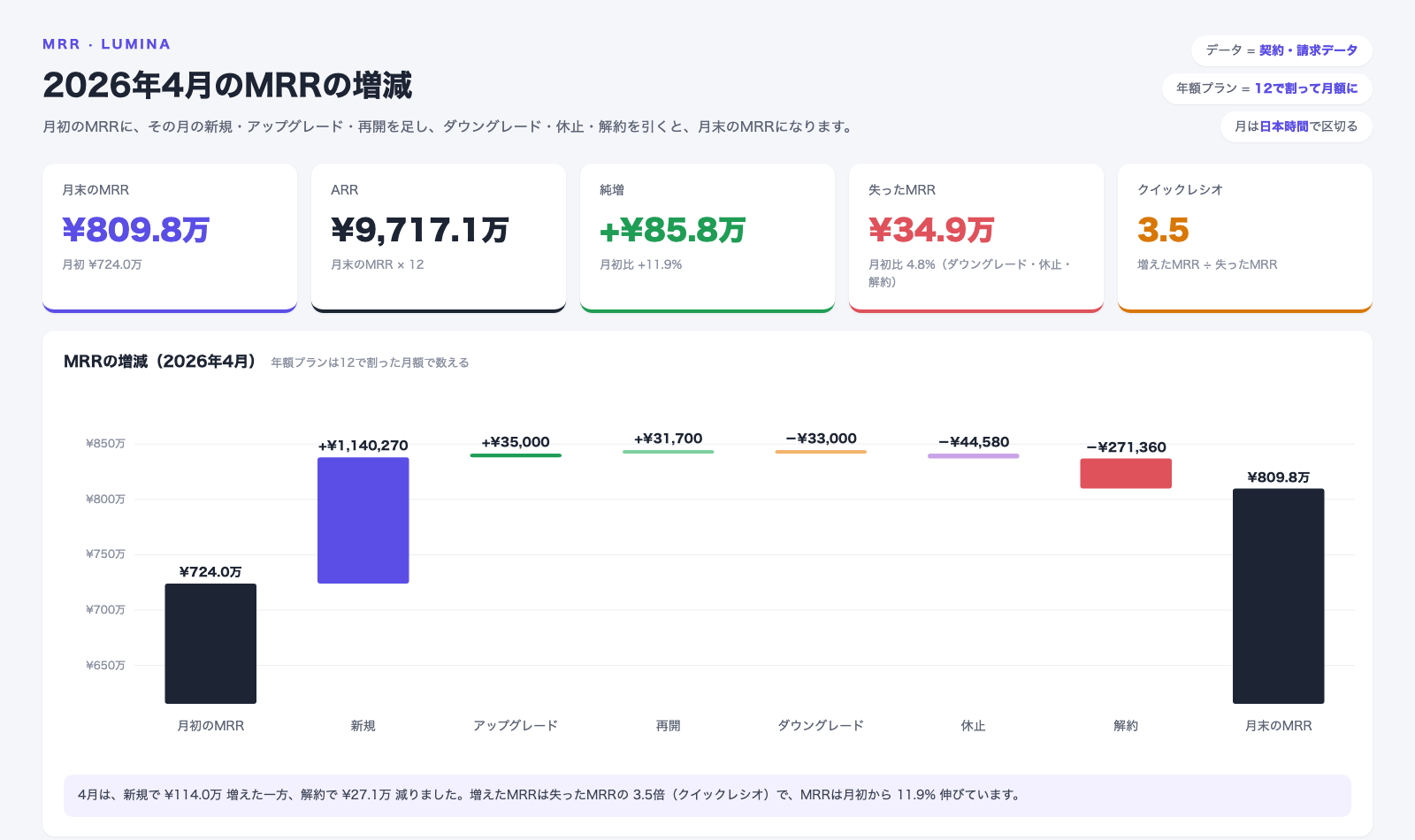
Task: Click the ¥700万 y-axis tick
Action: click(105, 610)
